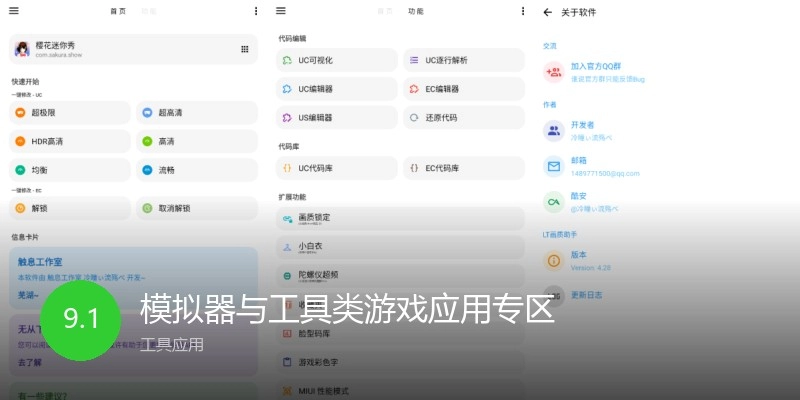
Task: Open UC代码库
Action: 337,168
